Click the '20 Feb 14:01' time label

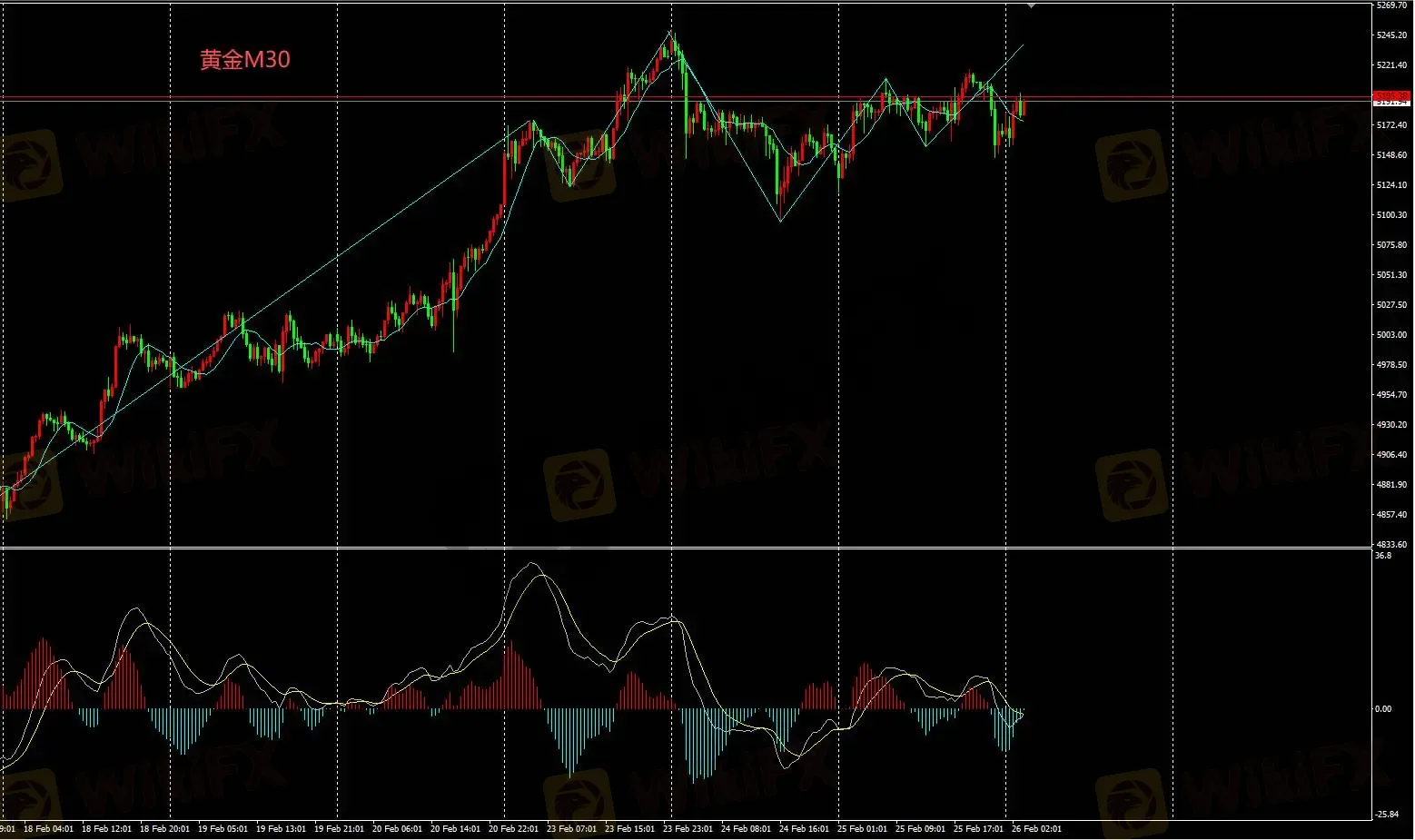coord(456,829)
